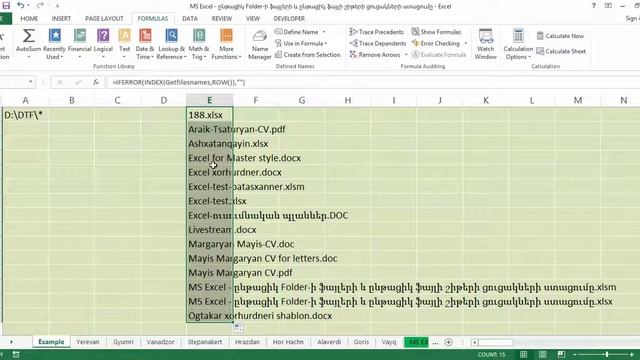Image resolution: width=640 pixels, height=360 pixels.
Task: Switch to the Yerevan sheet tab
Action: (88, 342)
